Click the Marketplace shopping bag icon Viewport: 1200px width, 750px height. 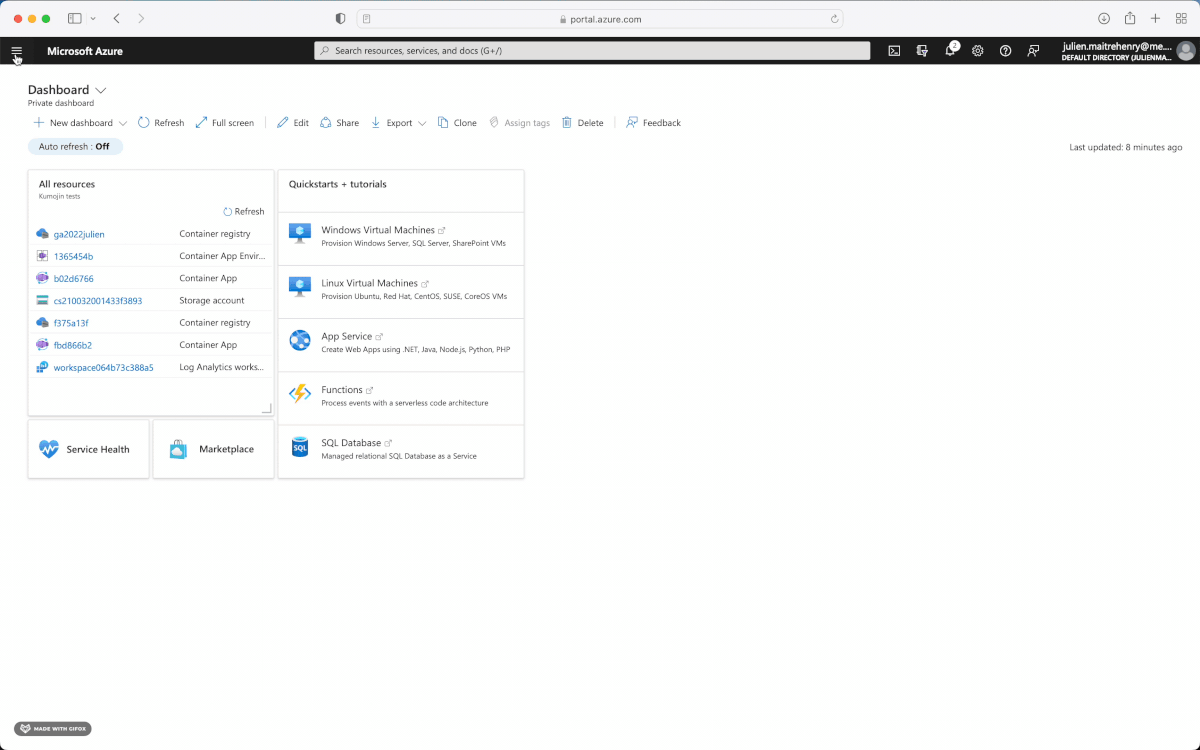[x=178, y=449]
